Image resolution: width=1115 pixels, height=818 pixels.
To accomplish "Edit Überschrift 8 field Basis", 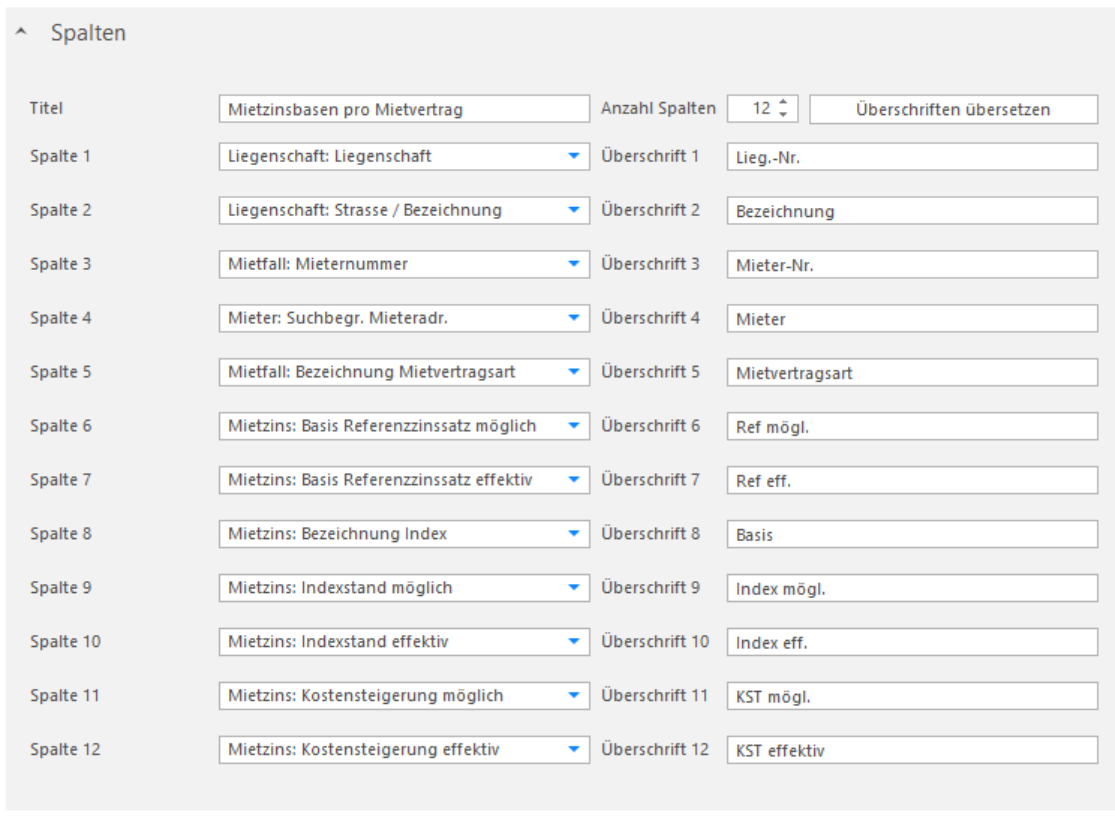I will [912, 535].
